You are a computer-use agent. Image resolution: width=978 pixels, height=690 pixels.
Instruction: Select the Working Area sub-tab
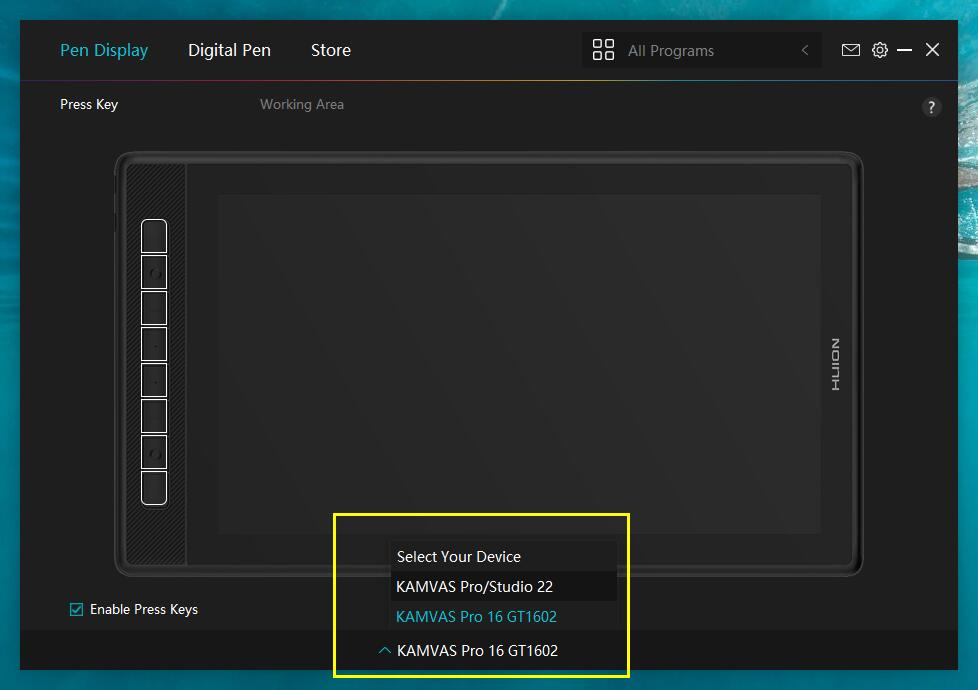pyautogui.click(x=302, y=104)
